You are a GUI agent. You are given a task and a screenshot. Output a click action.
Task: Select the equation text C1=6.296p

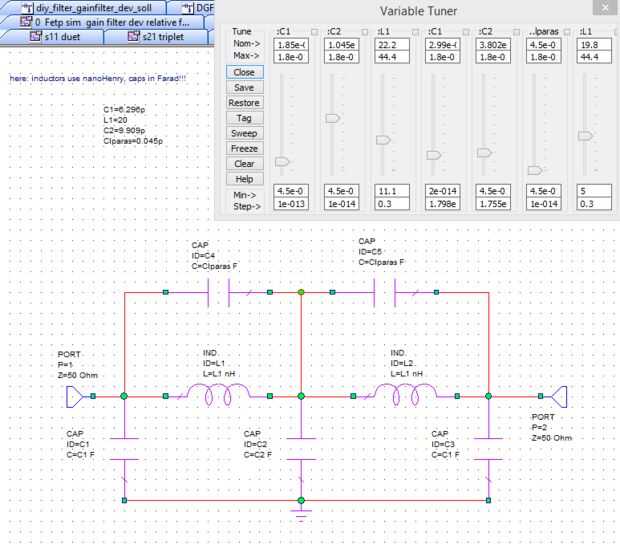[124, 110]
